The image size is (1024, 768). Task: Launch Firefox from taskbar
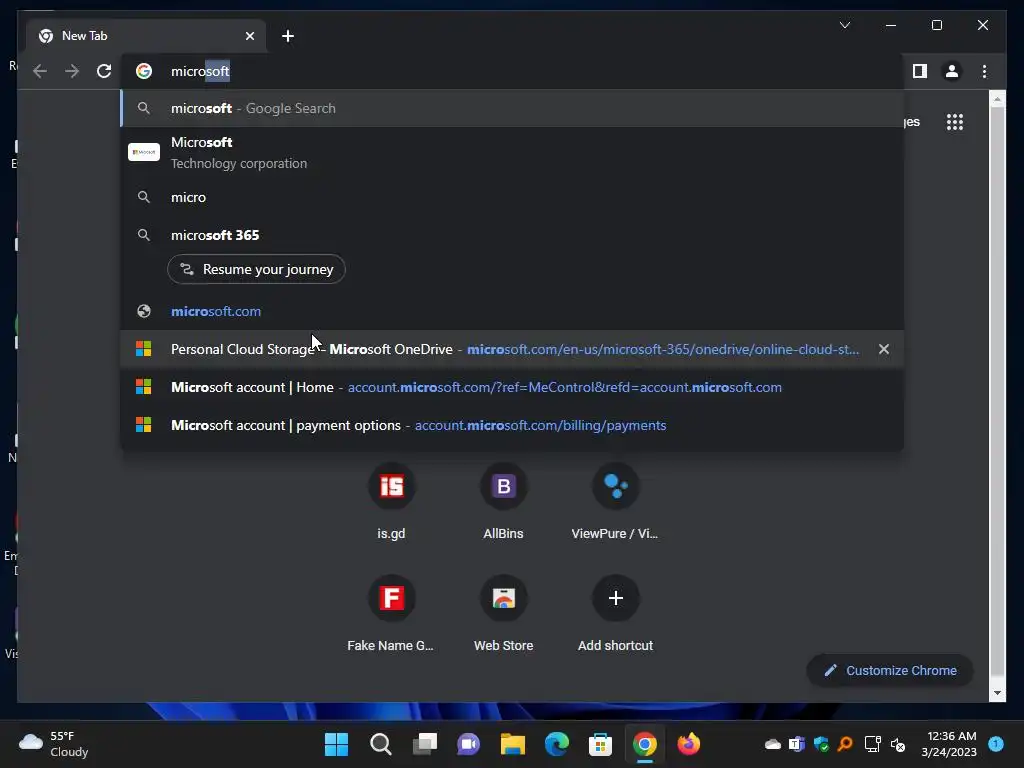coord(688,744)
